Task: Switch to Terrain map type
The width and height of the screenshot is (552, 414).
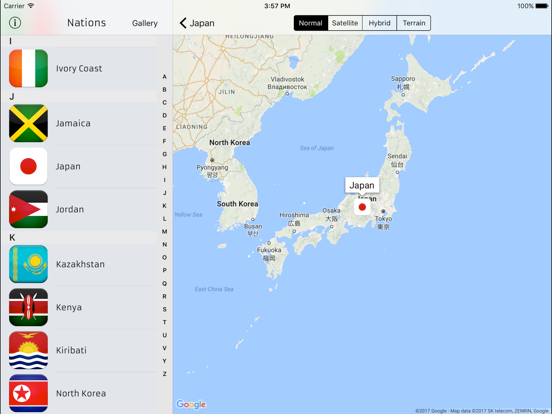Action: (414, 23)
